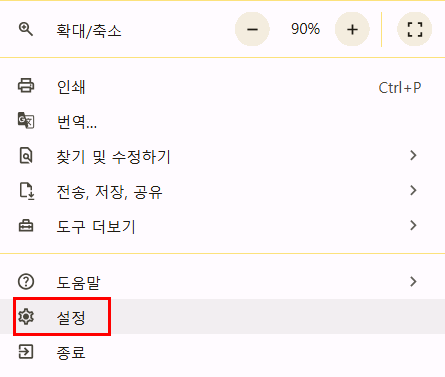This screenshot has width=445, height=377.
Task: Enter fullscreen mode via the square icon
Action: (x=415, y=29)
